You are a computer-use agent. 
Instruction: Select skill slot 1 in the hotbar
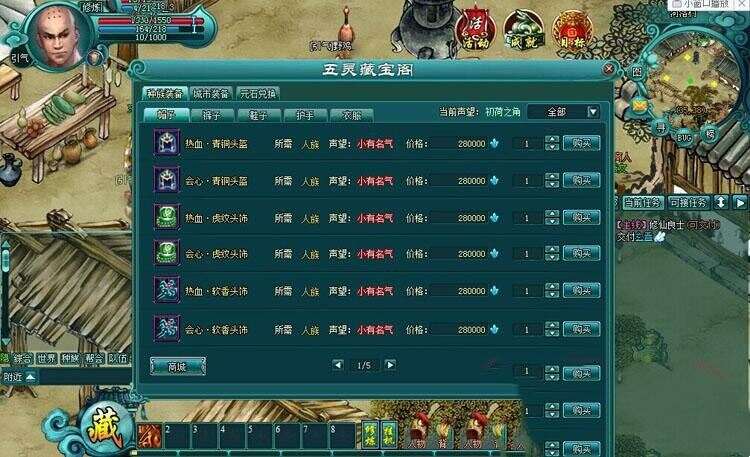(x=149, y=435)
